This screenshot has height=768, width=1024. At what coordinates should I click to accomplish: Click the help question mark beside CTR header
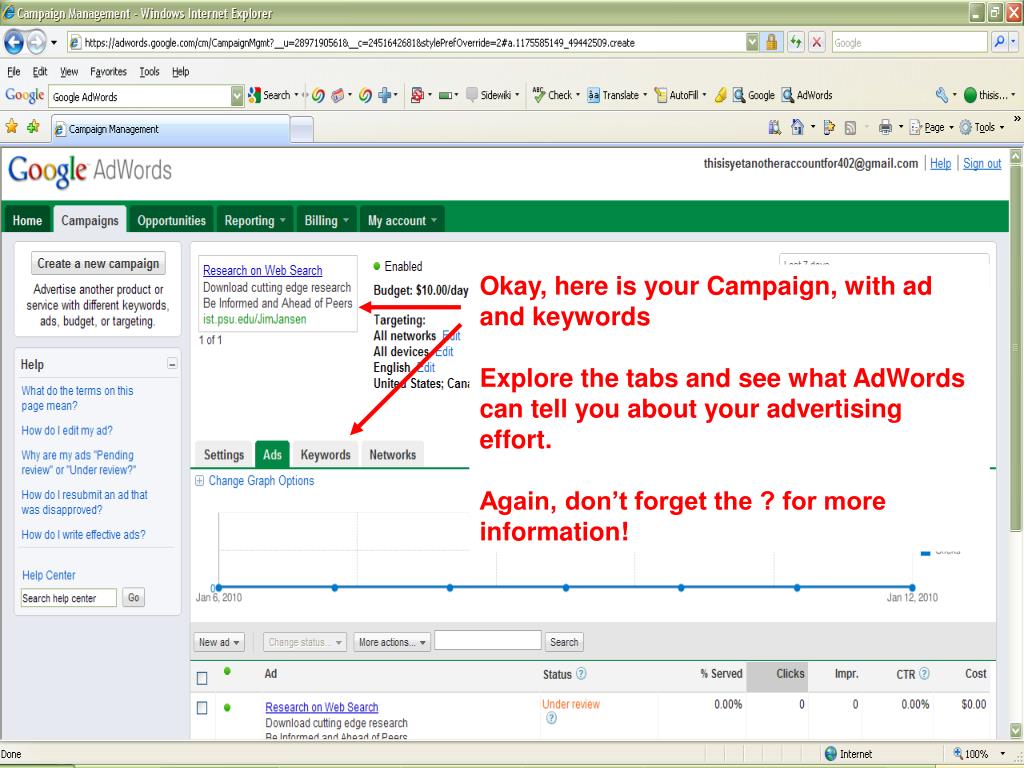(924, 673)
